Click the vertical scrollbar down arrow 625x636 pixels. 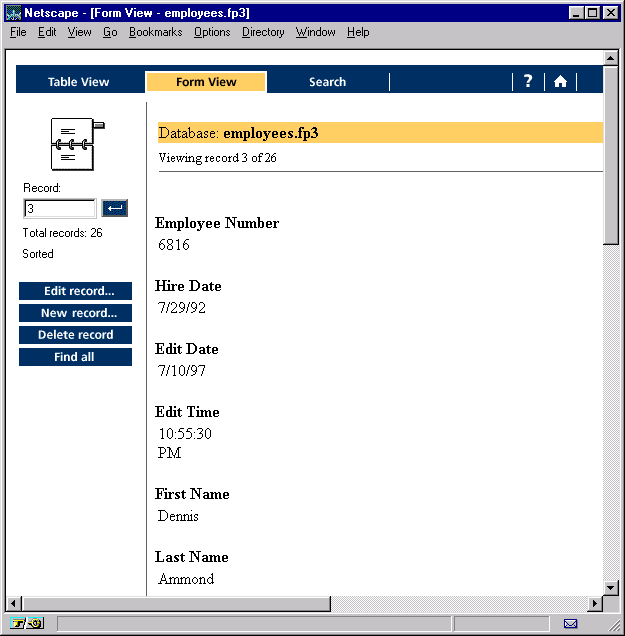[610, 587]
